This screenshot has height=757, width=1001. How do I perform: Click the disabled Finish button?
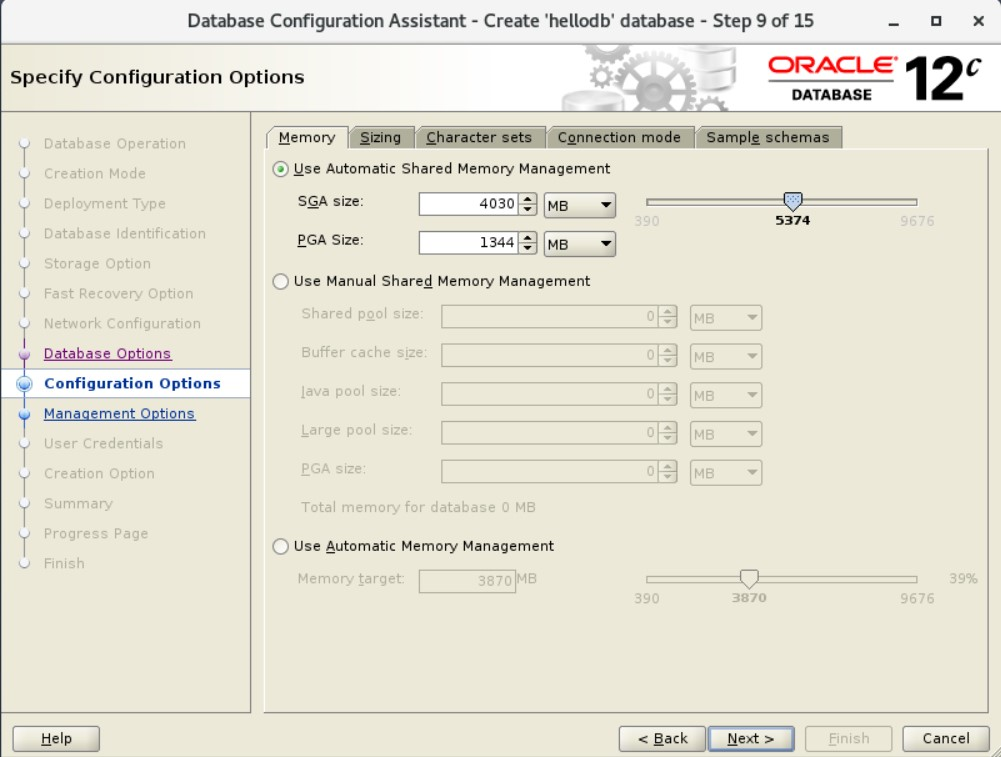(848, 738)
